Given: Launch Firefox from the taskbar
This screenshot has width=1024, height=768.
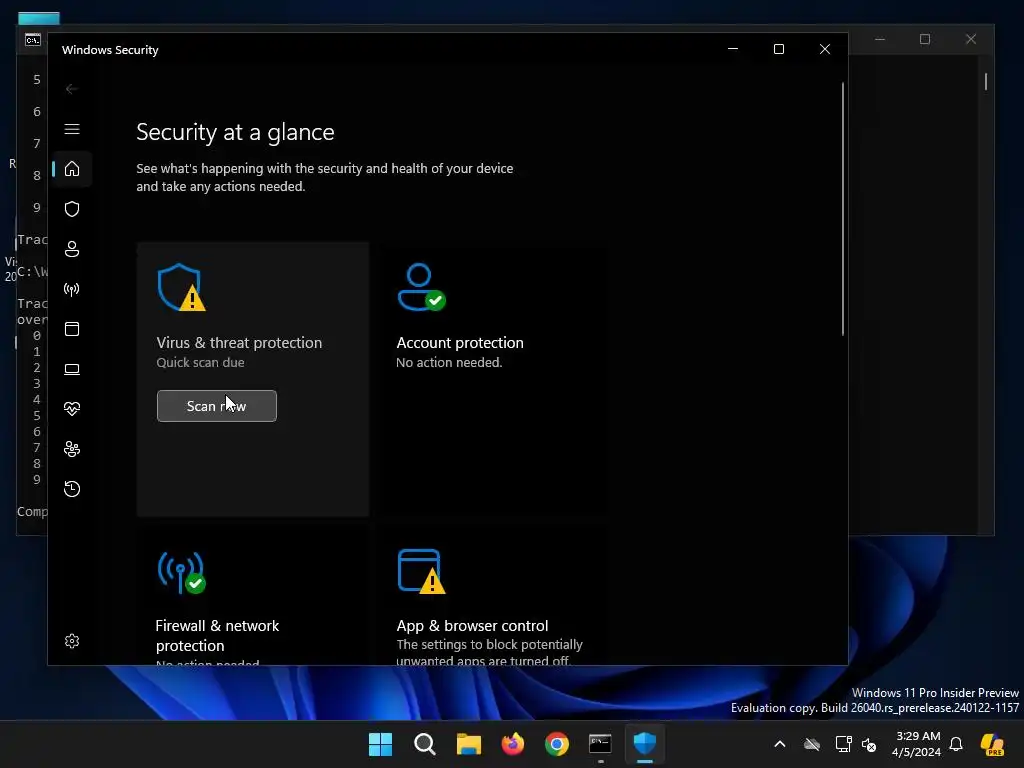Looking at the screenshot, I should click(x=513, y=744).
